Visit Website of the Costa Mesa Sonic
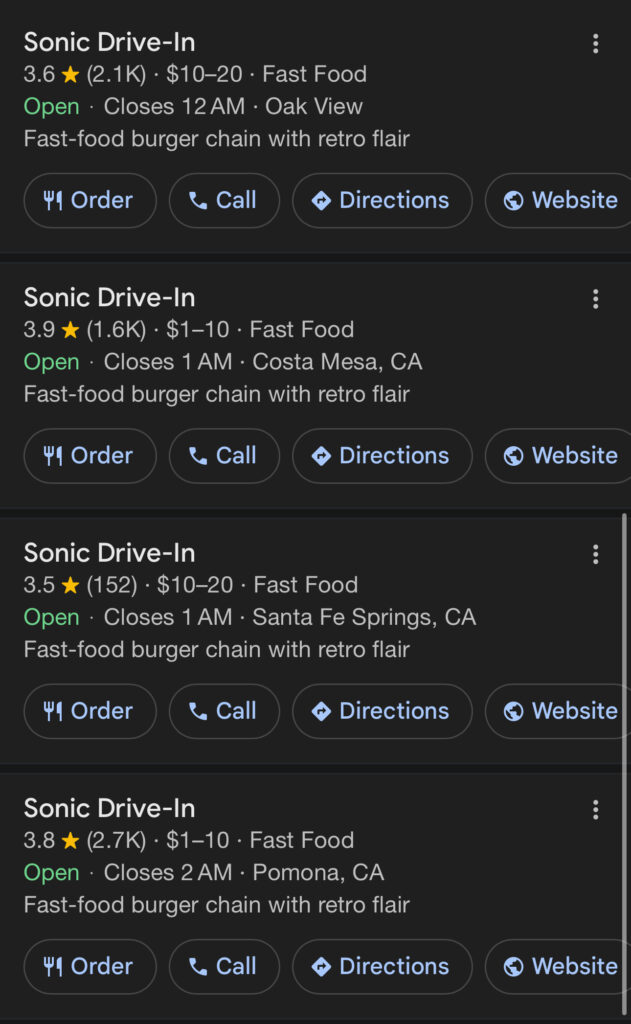Image resolution: width=631 pixels, height=1024 pixels. pos(560,456)
